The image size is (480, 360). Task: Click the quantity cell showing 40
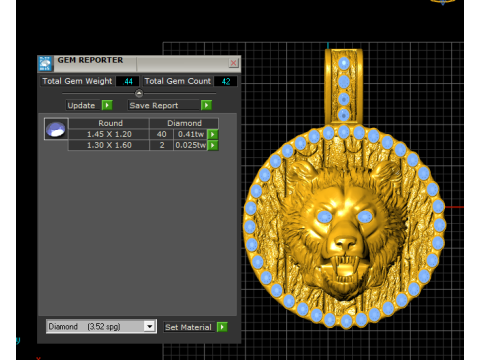point(162,134)
